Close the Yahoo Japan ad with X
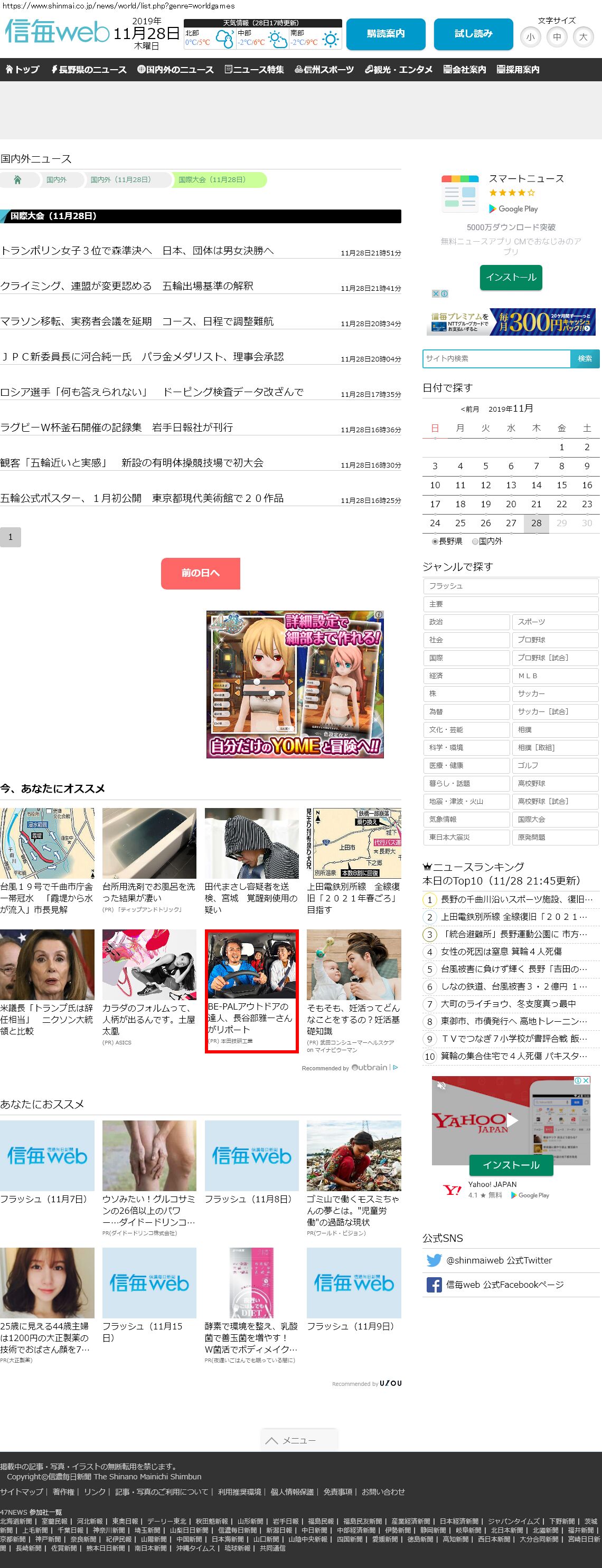Image resolution: width=602 pixels, height=1568 pixels. click(x=586, y=1080)
